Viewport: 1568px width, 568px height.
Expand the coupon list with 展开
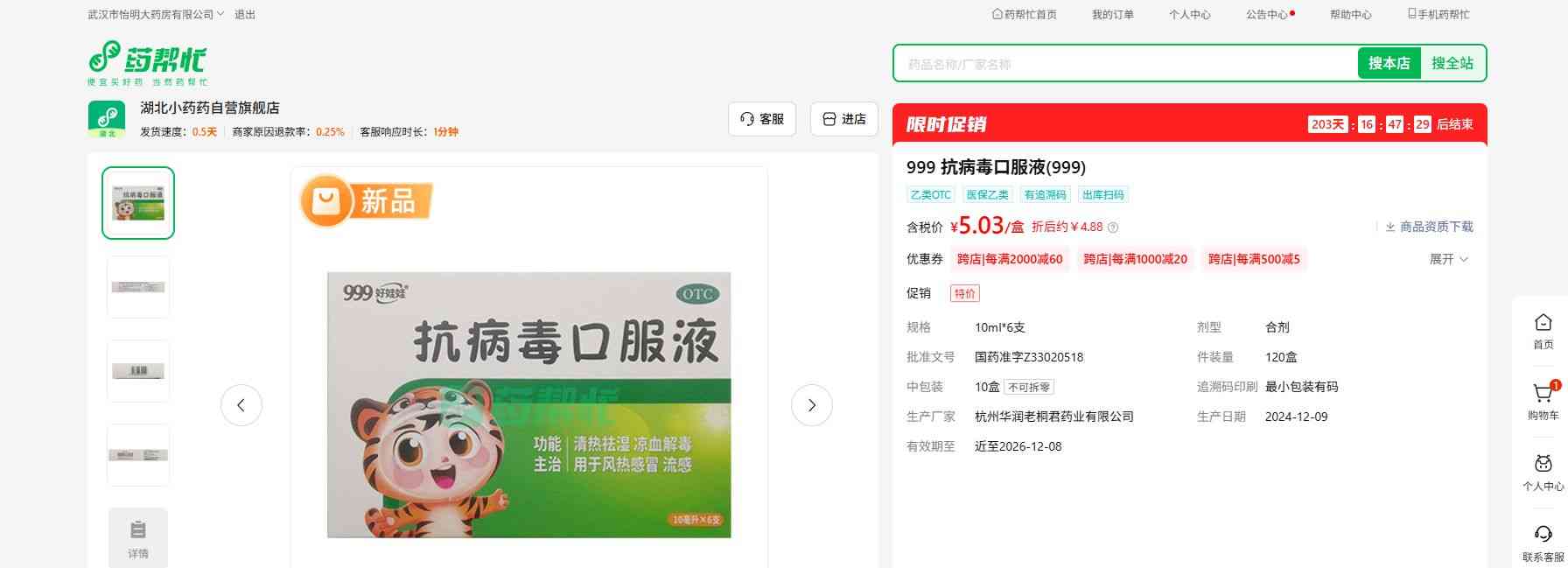tap(1448, 259)
